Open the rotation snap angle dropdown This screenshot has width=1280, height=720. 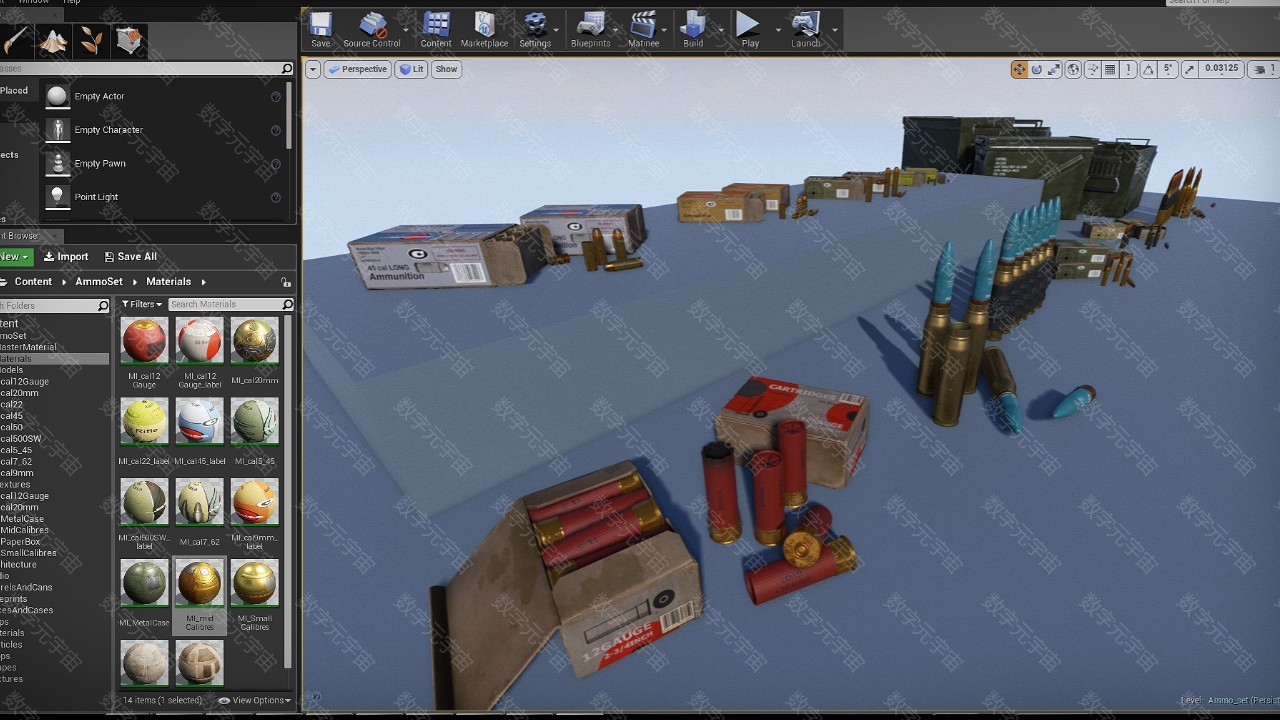pyautogui.click(x=1167, y=69)
